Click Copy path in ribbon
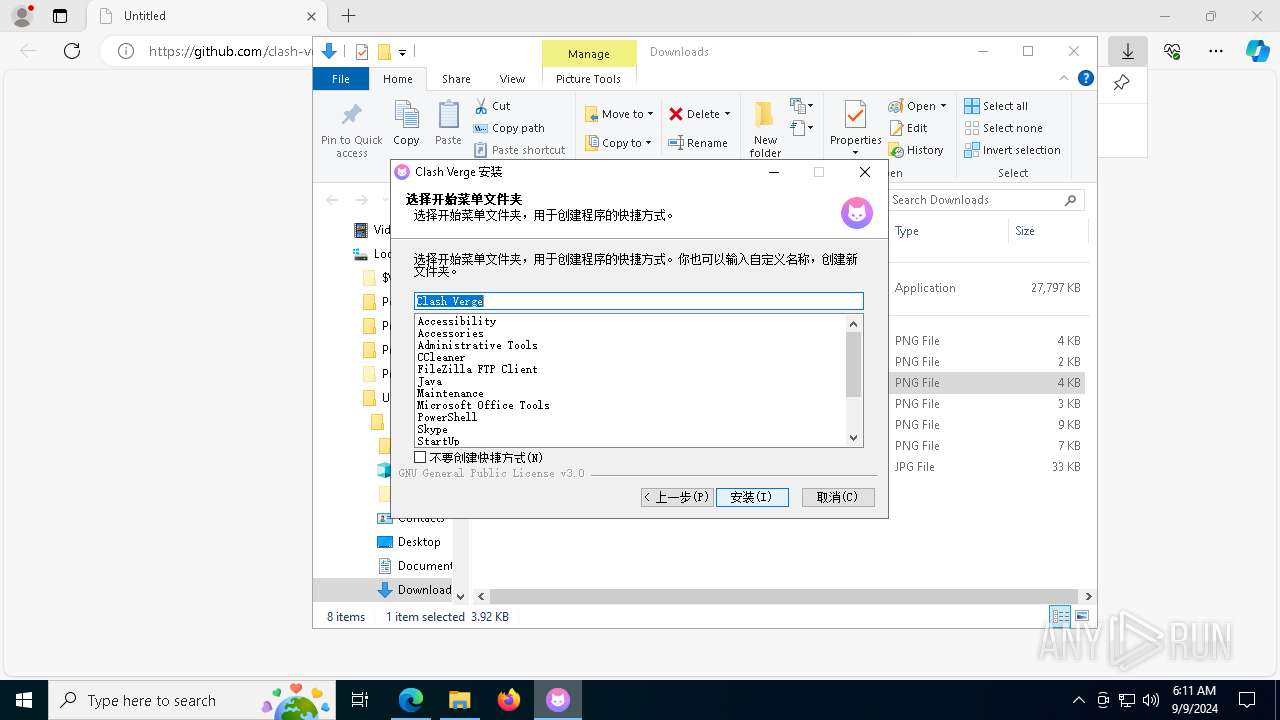This screenshot has width=1280, height=720. coord(509,128)
